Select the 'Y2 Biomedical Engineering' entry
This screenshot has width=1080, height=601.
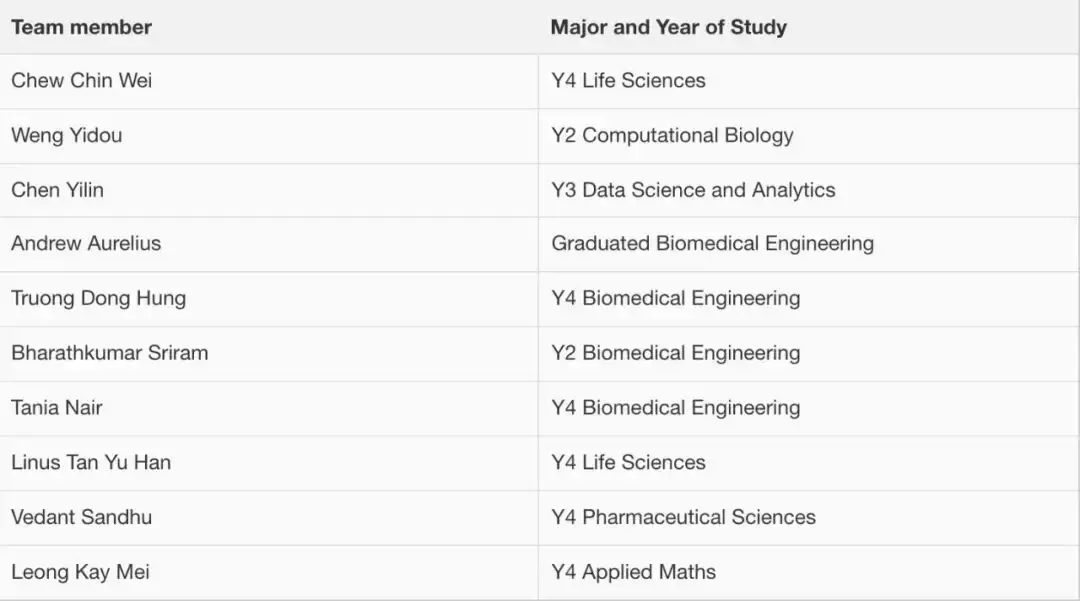[675, 353]
